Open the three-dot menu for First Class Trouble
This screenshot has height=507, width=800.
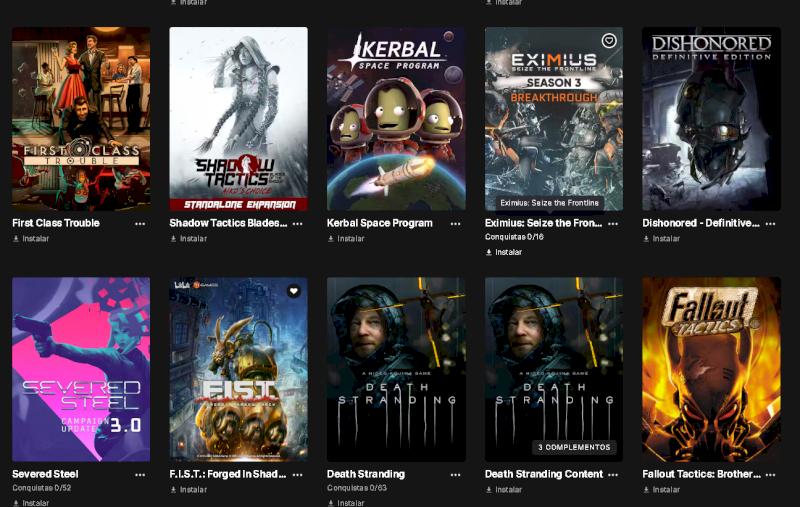[x=140, y=224]
